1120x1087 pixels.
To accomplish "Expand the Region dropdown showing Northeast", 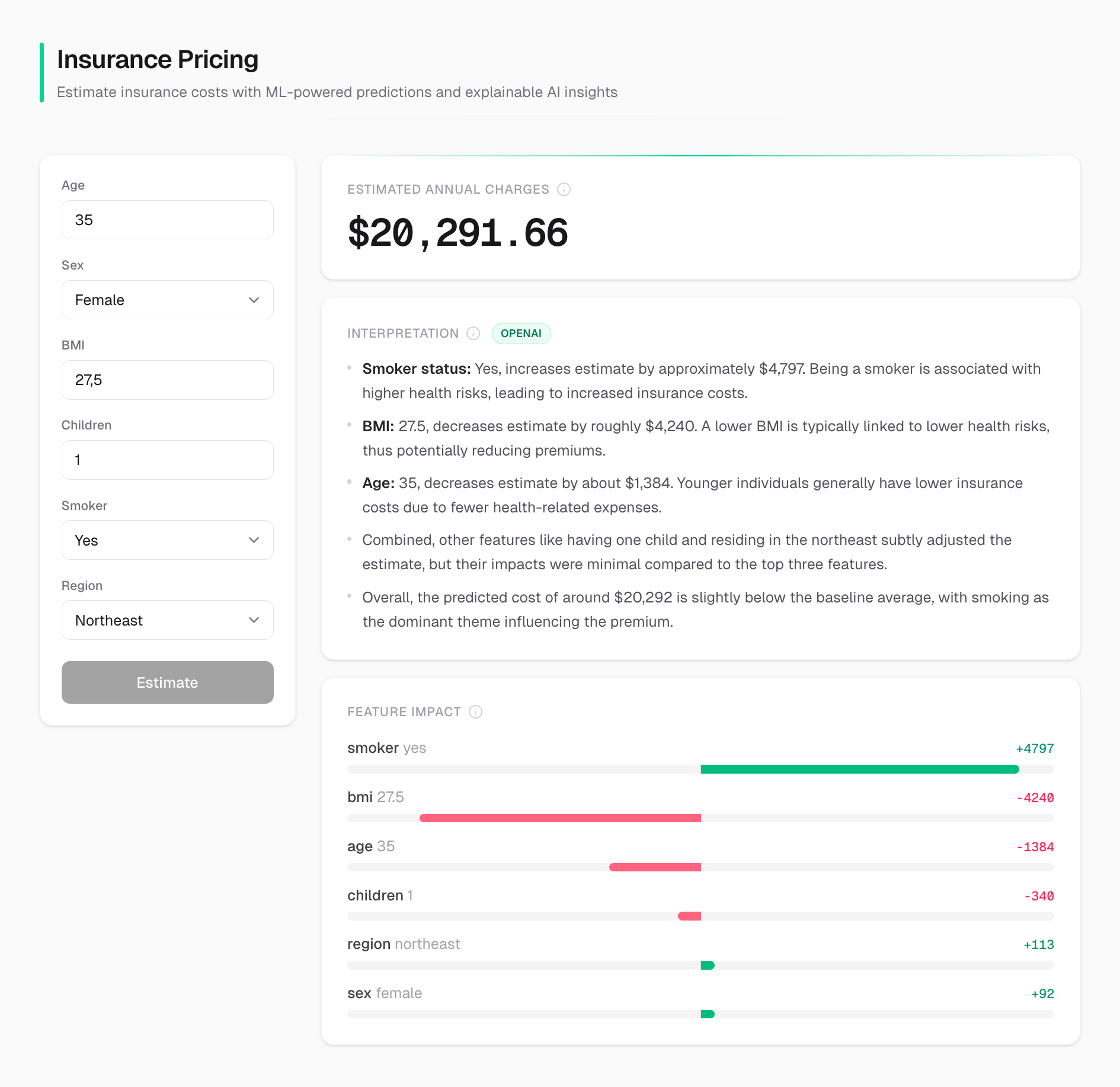I will 167,620.
